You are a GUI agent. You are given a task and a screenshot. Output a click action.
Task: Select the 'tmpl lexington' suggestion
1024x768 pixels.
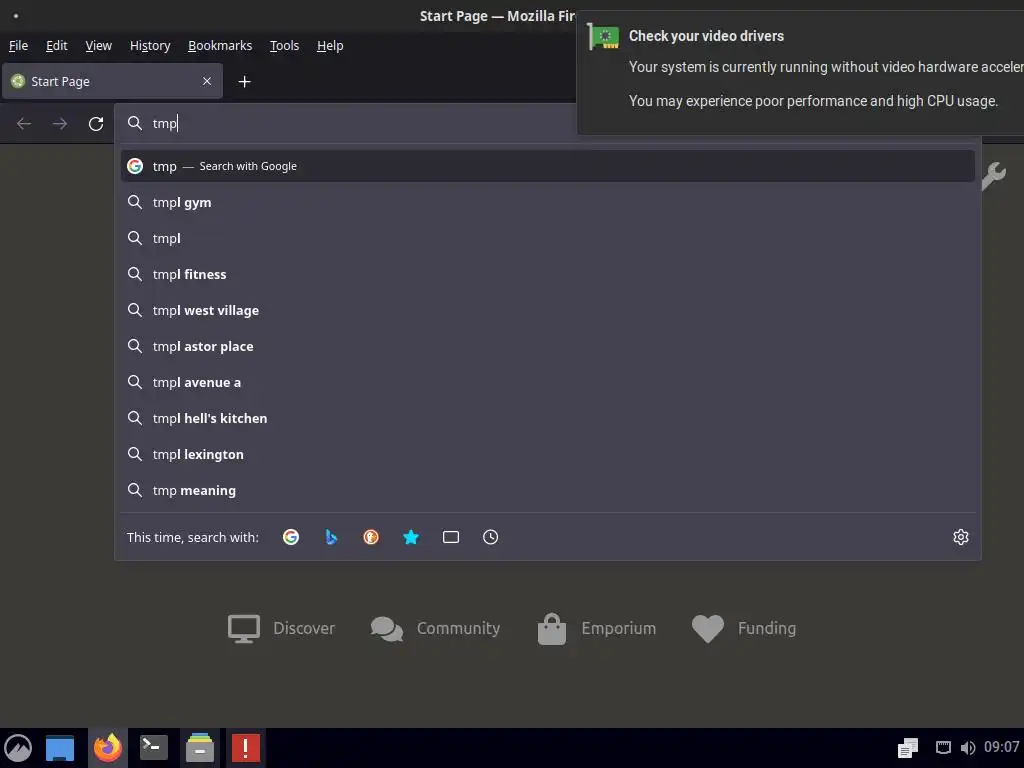pyautogui.click(x=548, y=454)
